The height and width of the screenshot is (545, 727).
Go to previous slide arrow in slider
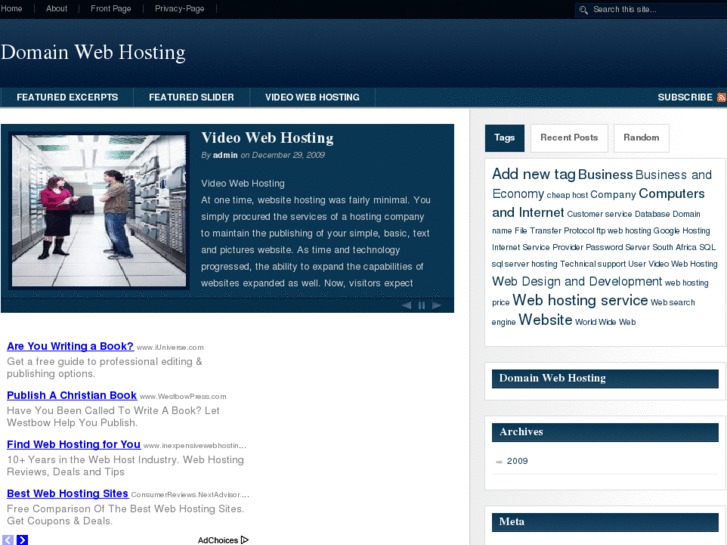406,305
